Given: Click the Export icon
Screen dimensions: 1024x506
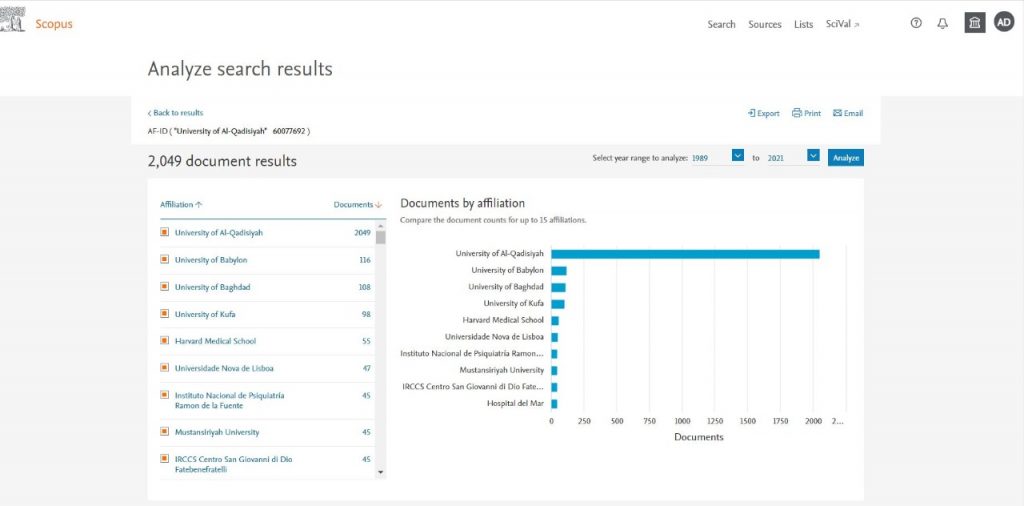Looking at the screenshot, I should [x=751, y=113].
